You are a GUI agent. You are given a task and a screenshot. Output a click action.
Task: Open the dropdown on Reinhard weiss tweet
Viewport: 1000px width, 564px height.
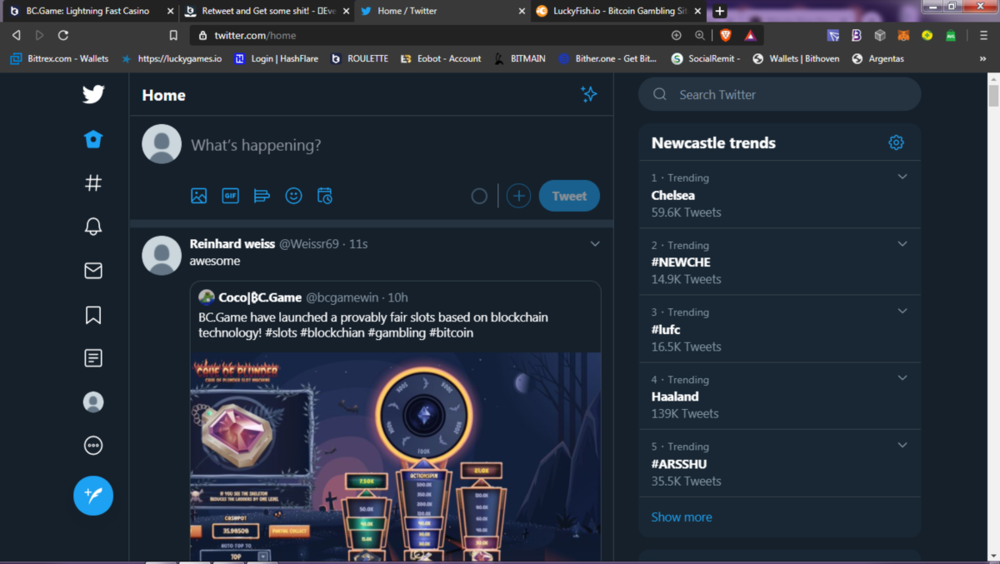point(594,244)
